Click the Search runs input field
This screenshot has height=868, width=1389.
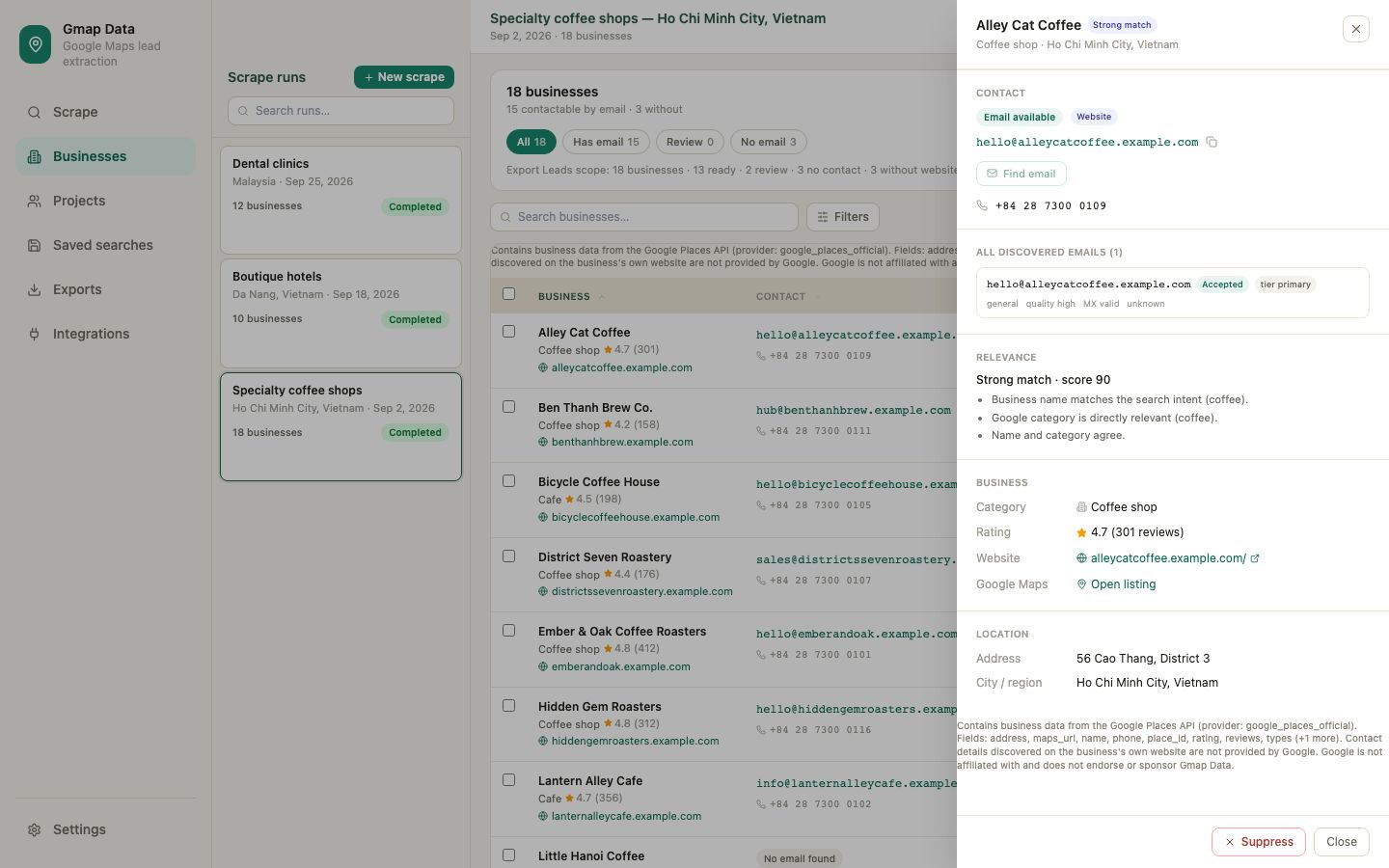(x=340, y=111)
